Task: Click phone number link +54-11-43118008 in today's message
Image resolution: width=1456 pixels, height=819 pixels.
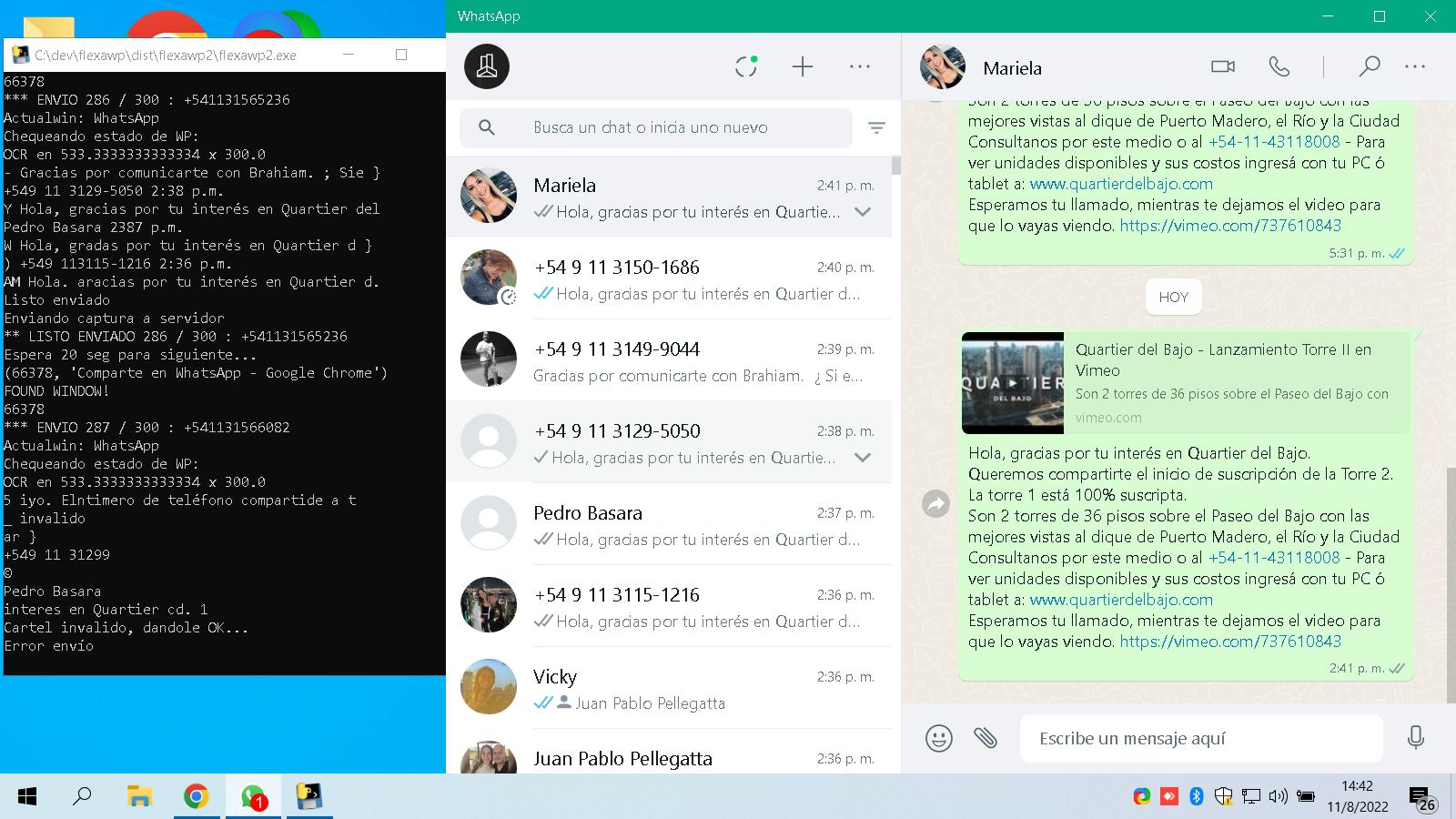Action: point(1274,558)
